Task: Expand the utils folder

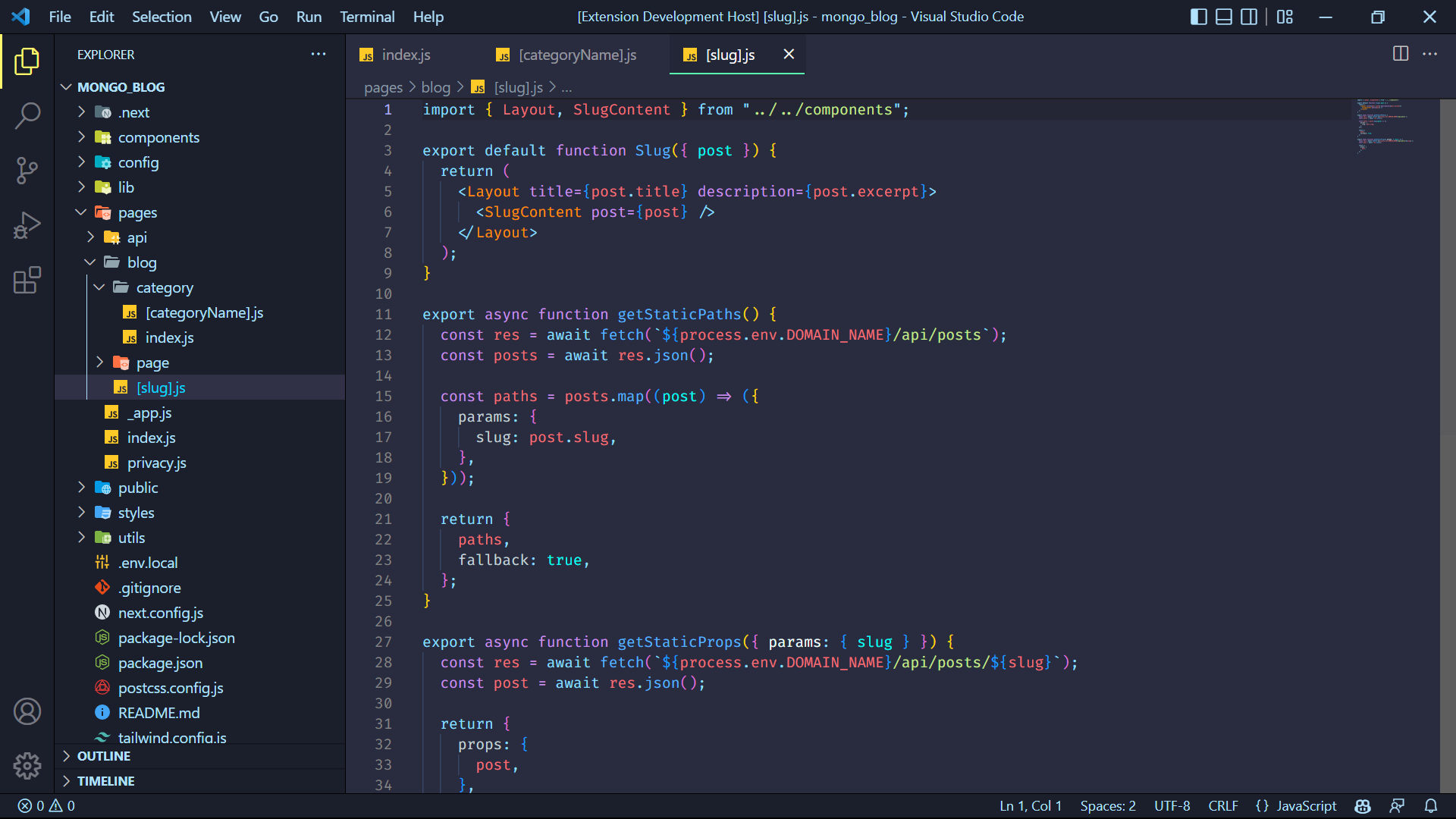Action: (x=199, y=538)
